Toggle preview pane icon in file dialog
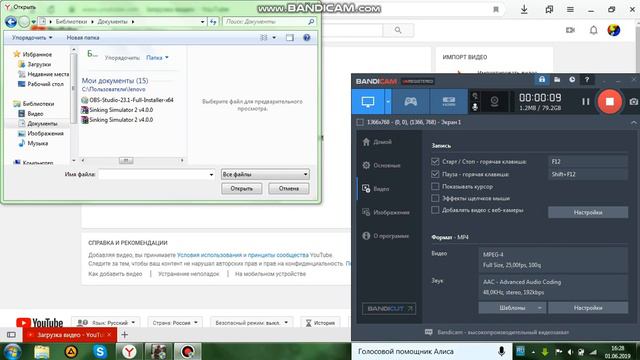 (290, 38)
